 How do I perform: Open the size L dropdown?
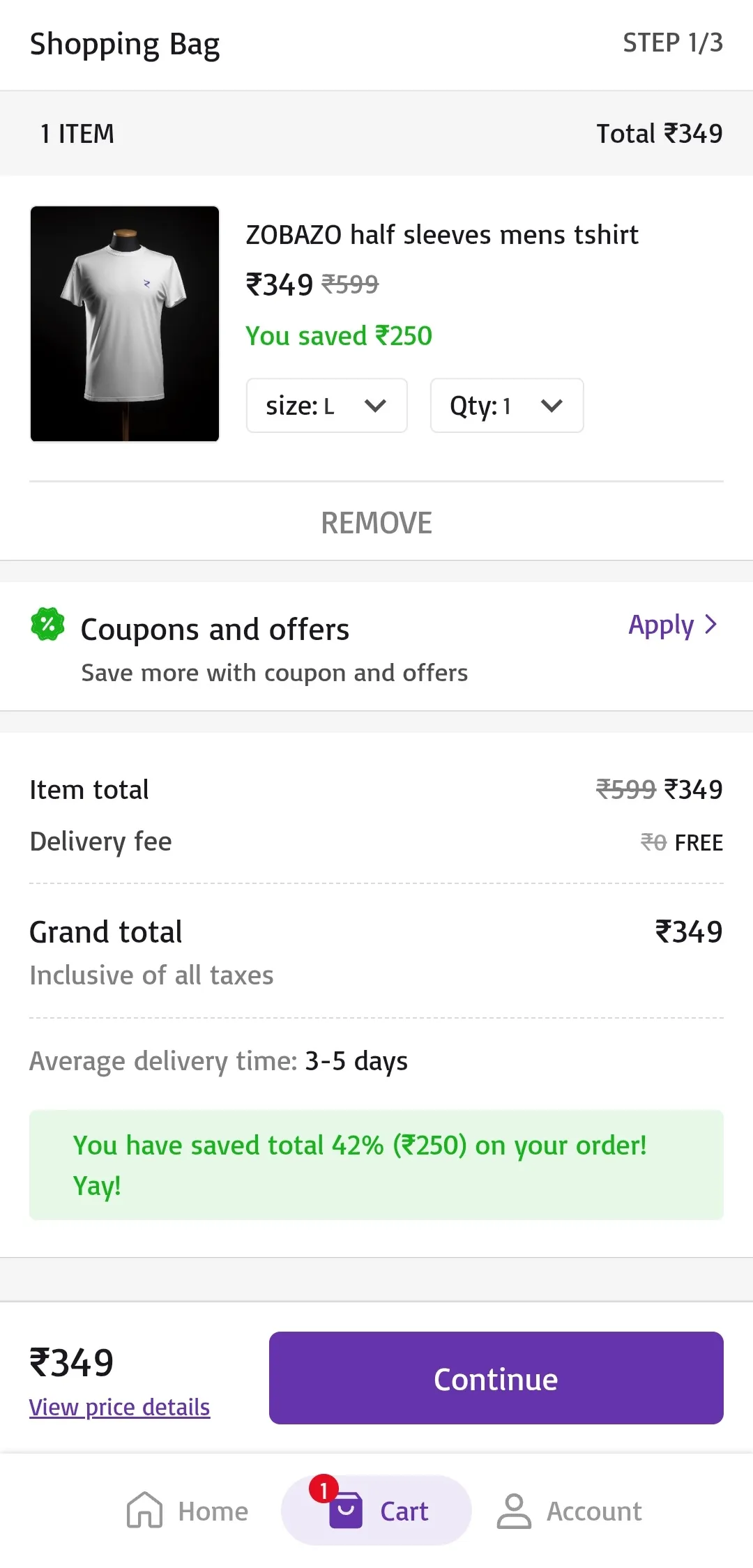(x=326, y=406)
